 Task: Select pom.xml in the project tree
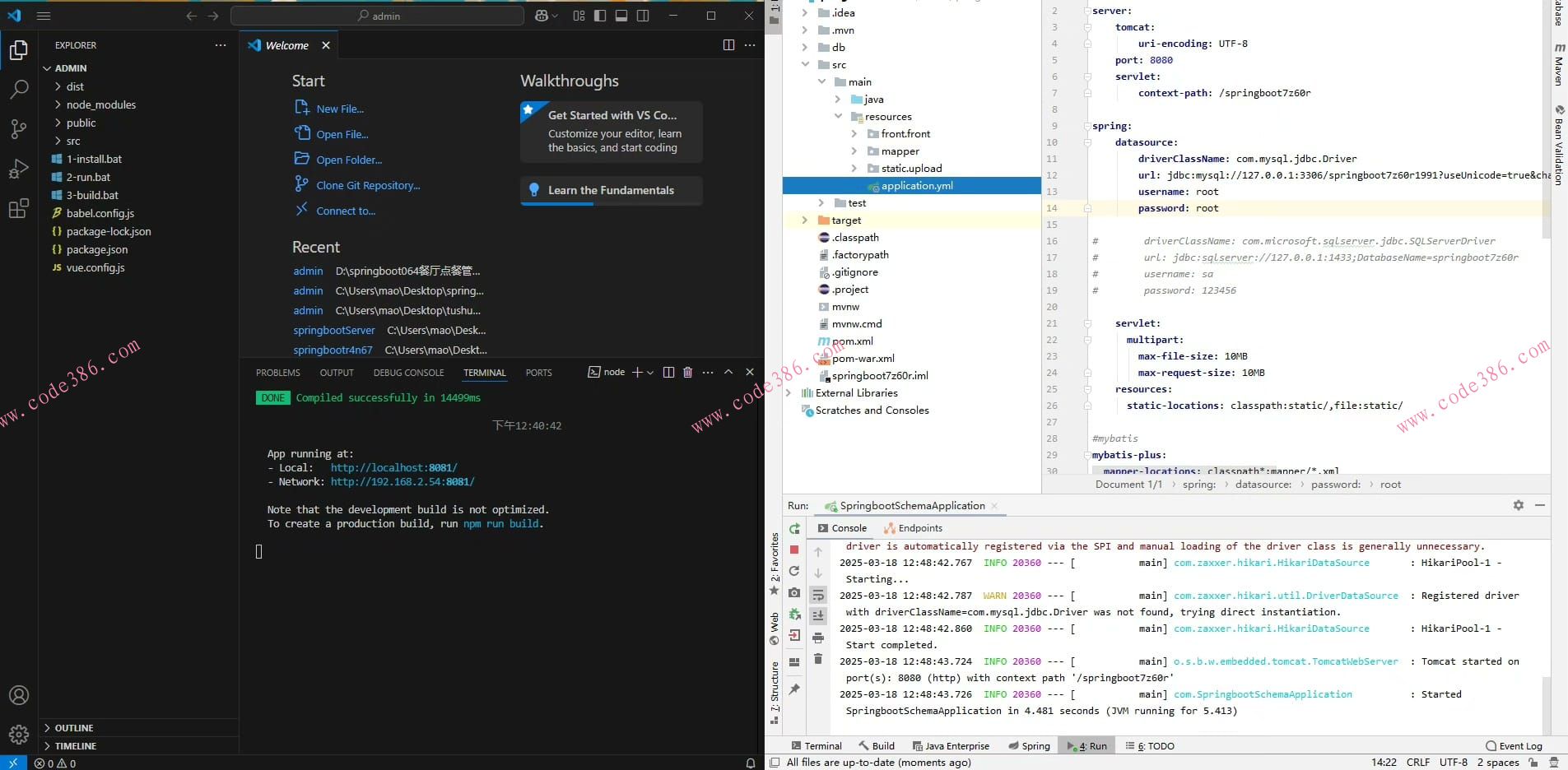click(x=852, y=341)
